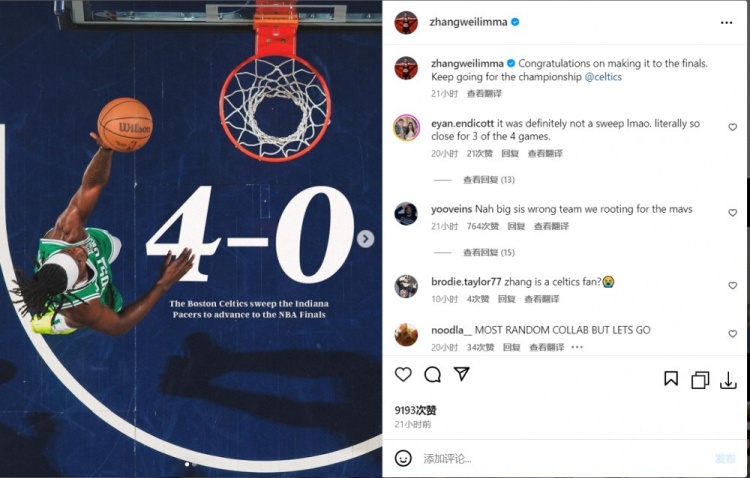
Task: Click the copy/duplicate icon beside bookmark
Action: pos(700,380)
